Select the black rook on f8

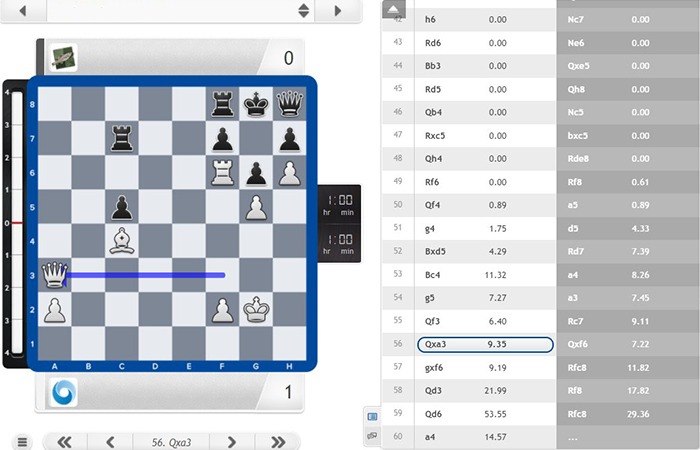click(x=222, y=104)
